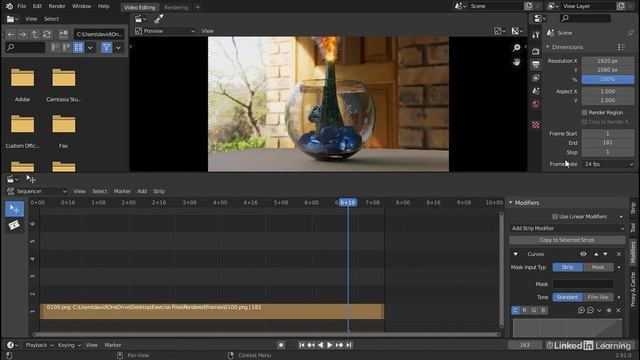The image size is (640, 360).
Task: Open the sequencer Strip menu
Action: coord(159,191)
